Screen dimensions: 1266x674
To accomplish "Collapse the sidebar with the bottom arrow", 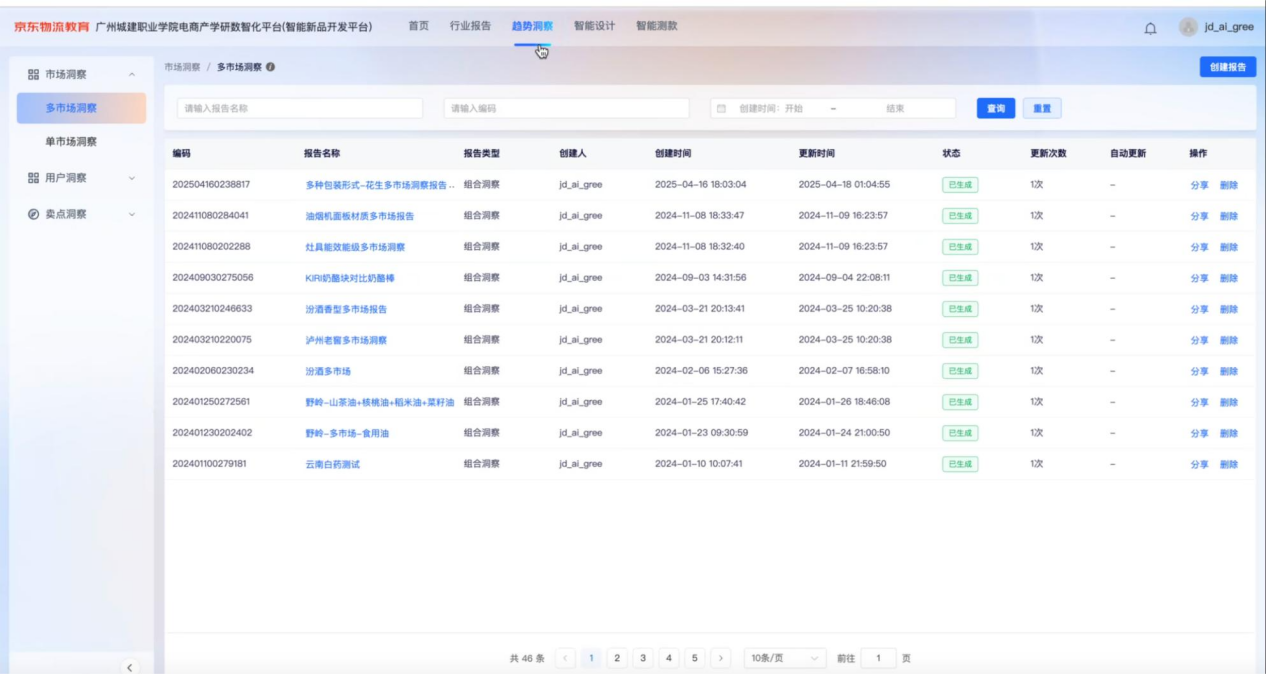I will (130, 667).
